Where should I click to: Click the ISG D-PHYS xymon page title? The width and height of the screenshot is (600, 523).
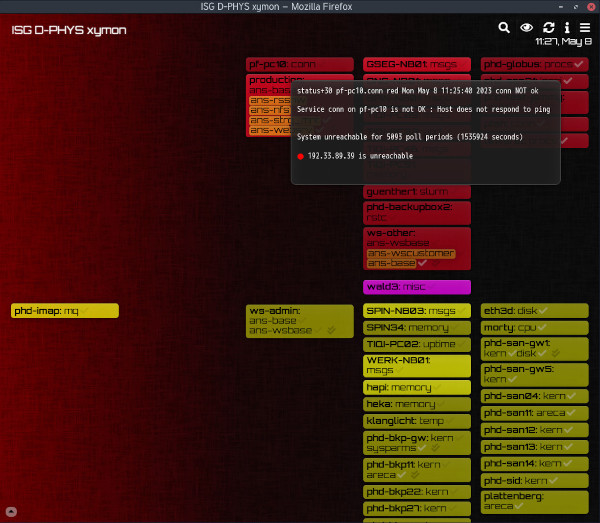pyautogui.click(x=69, y=30)
